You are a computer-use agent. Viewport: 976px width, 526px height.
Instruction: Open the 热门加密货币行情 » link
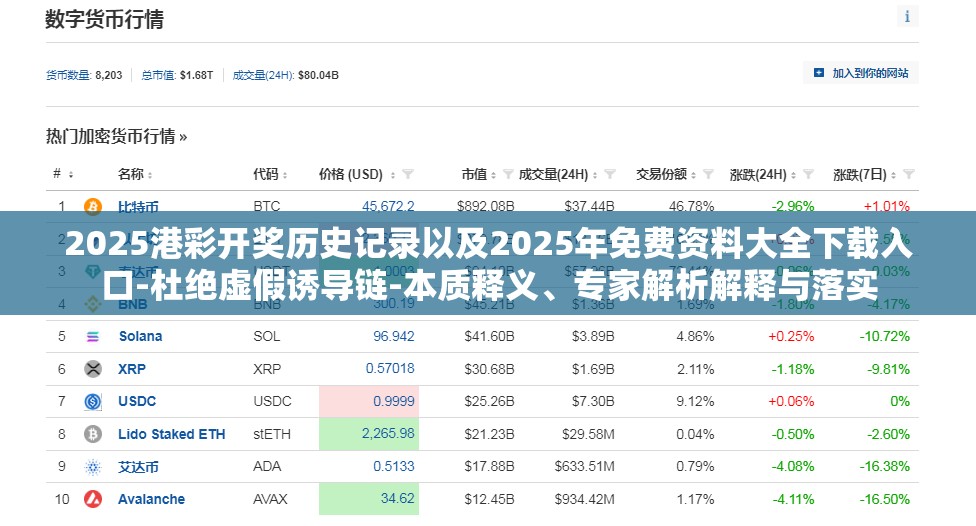point(116,136)
